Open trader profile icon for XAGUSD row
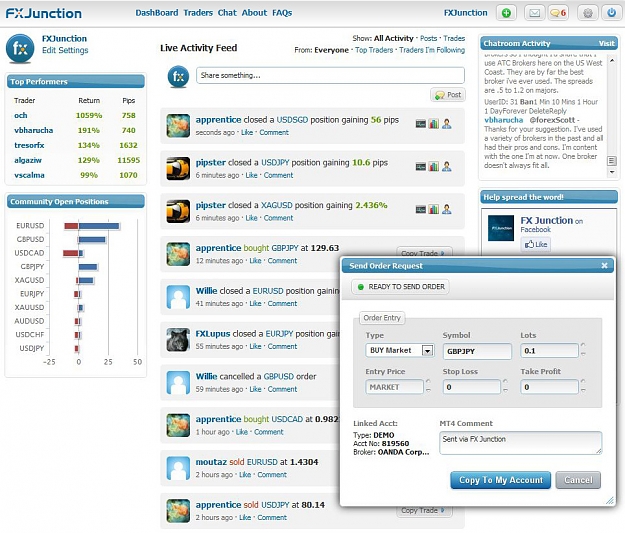 447,209
